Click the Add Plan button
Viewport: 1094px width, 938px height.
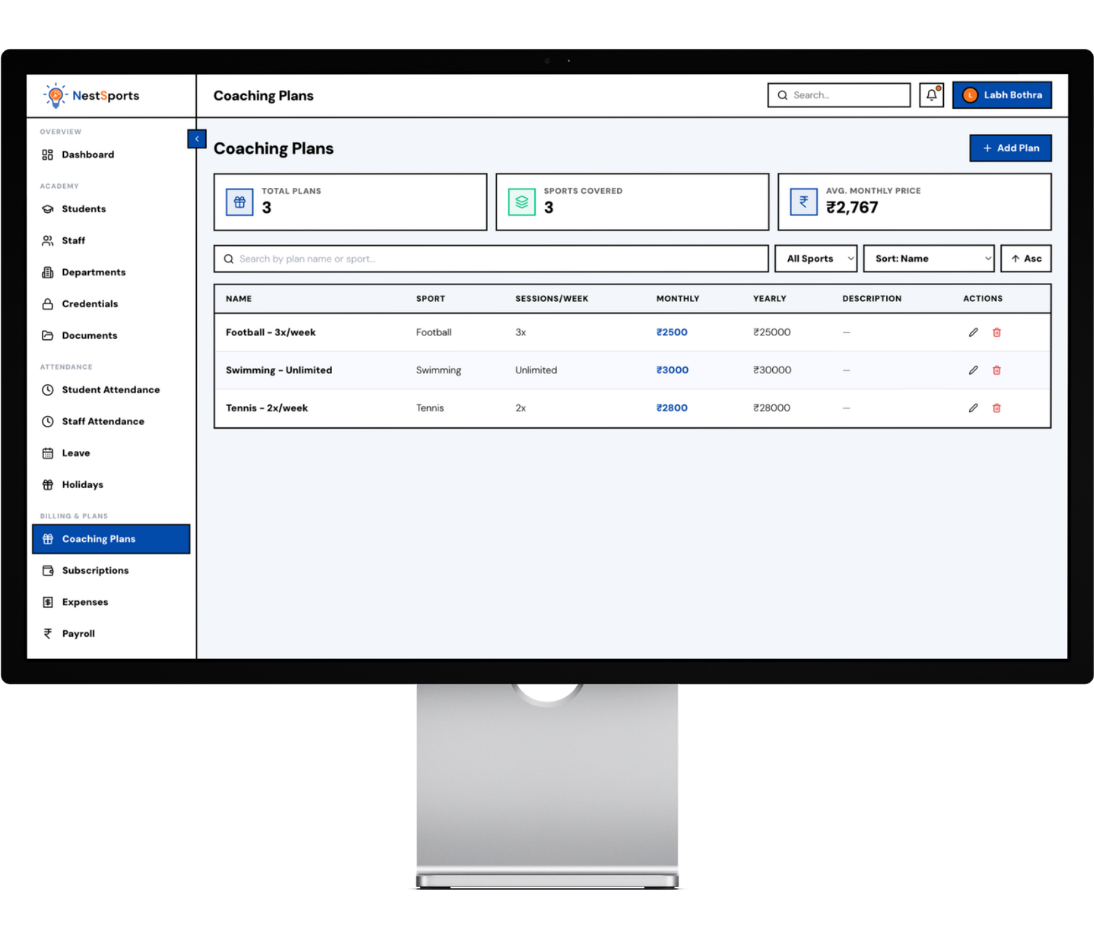point(1010,148)
